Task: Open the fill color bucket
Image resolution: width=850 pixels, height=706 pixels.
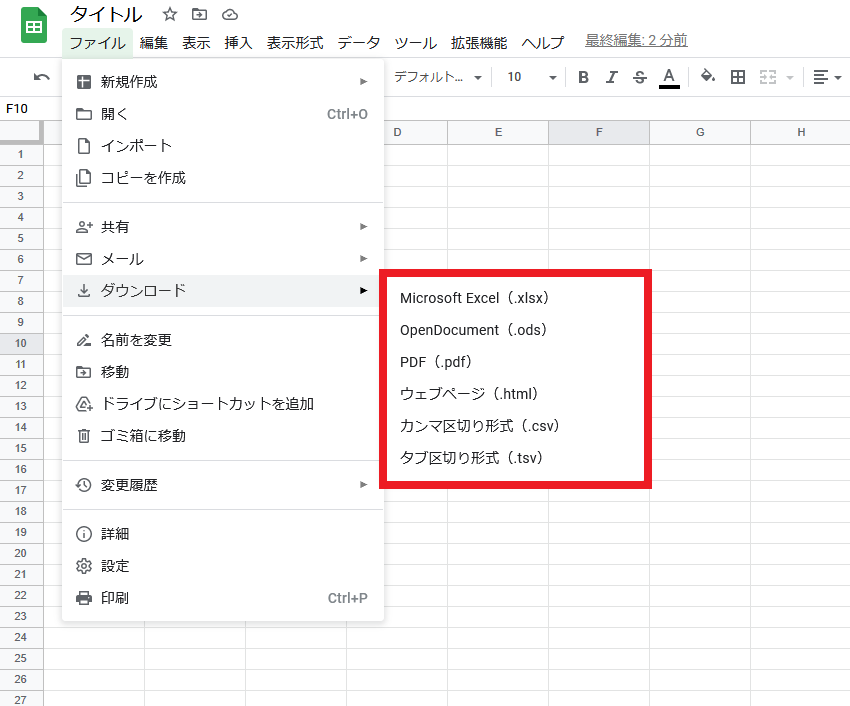Action: (707, 76)
